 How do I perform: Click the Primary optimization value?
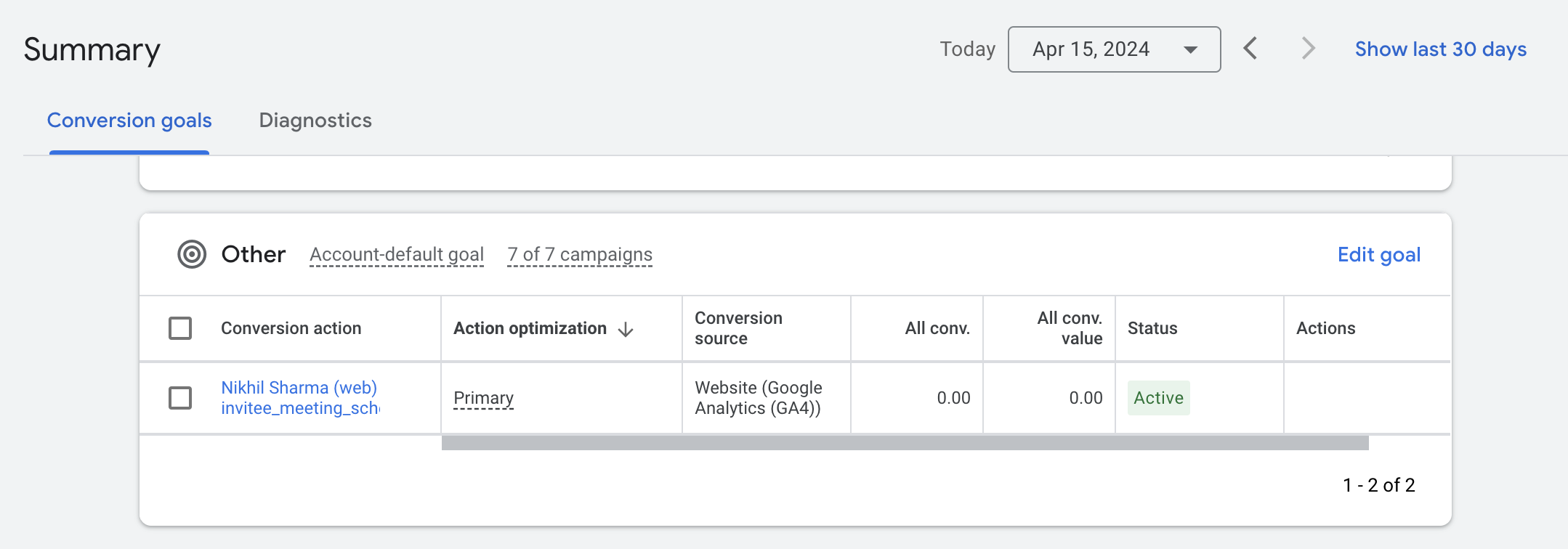483,398
